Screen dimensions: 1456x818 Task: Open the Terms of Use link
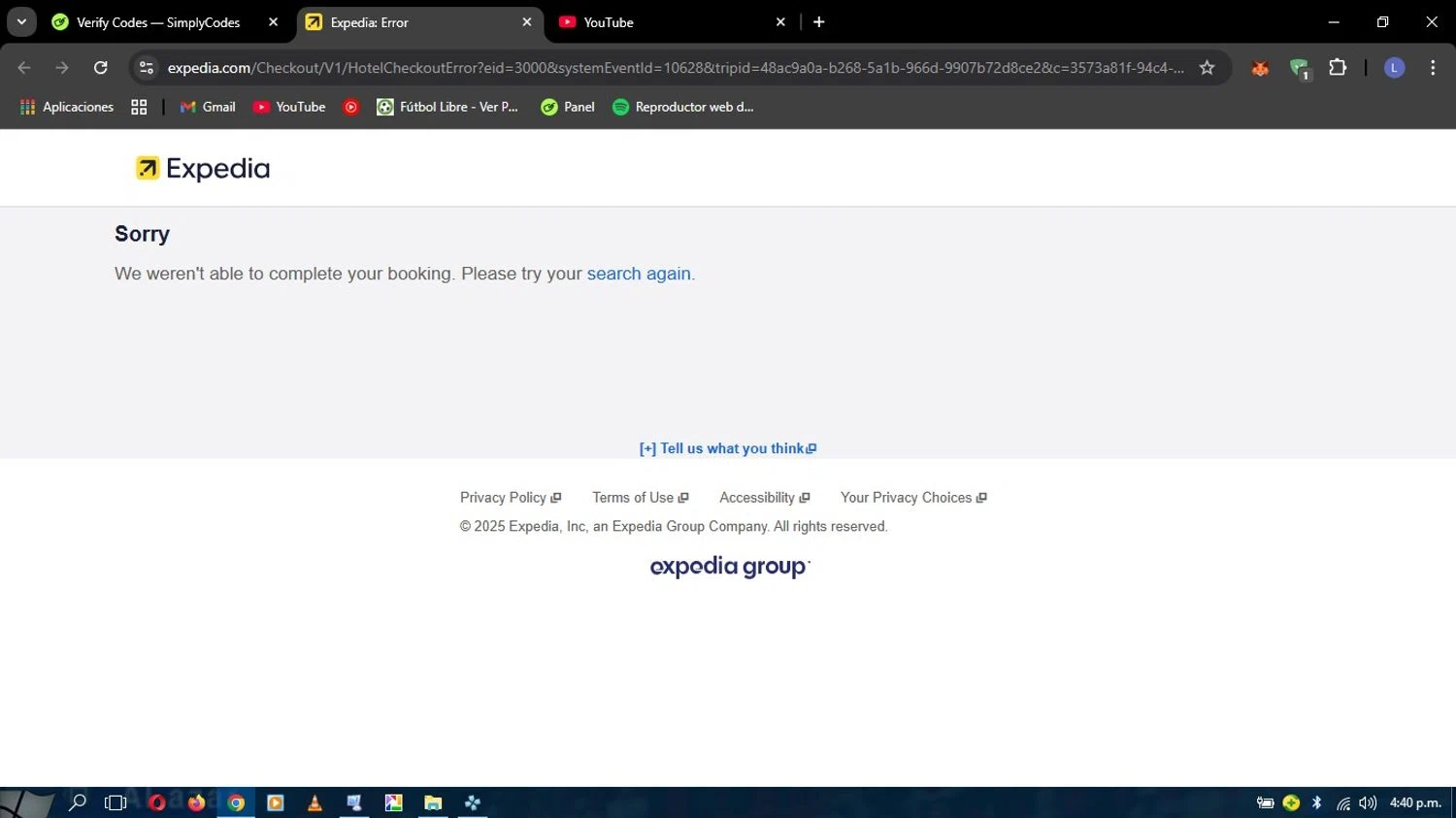pos(641,498)
